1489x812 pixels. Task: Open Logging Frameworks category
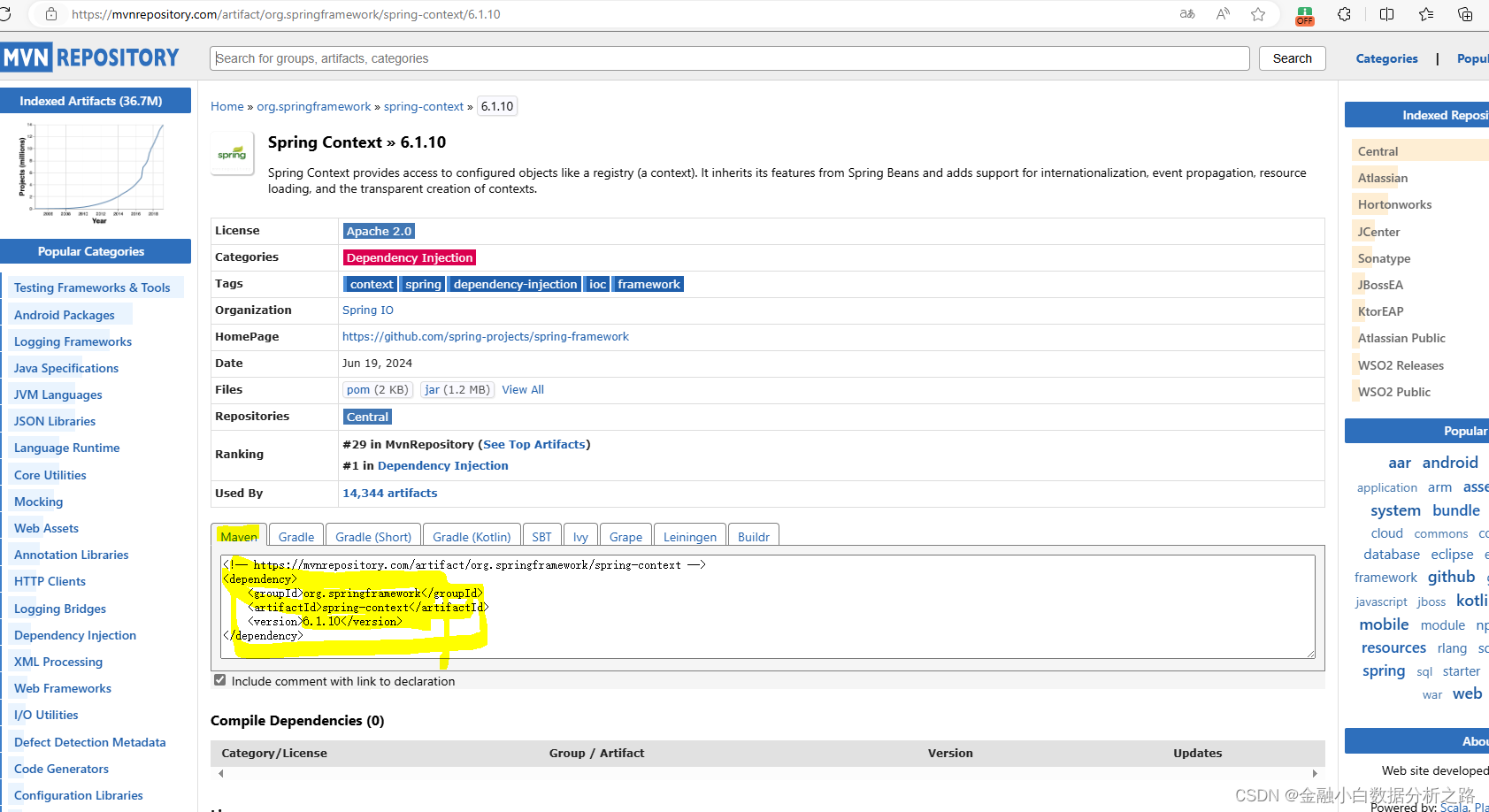pyautogui.click(x=73, y=341)
